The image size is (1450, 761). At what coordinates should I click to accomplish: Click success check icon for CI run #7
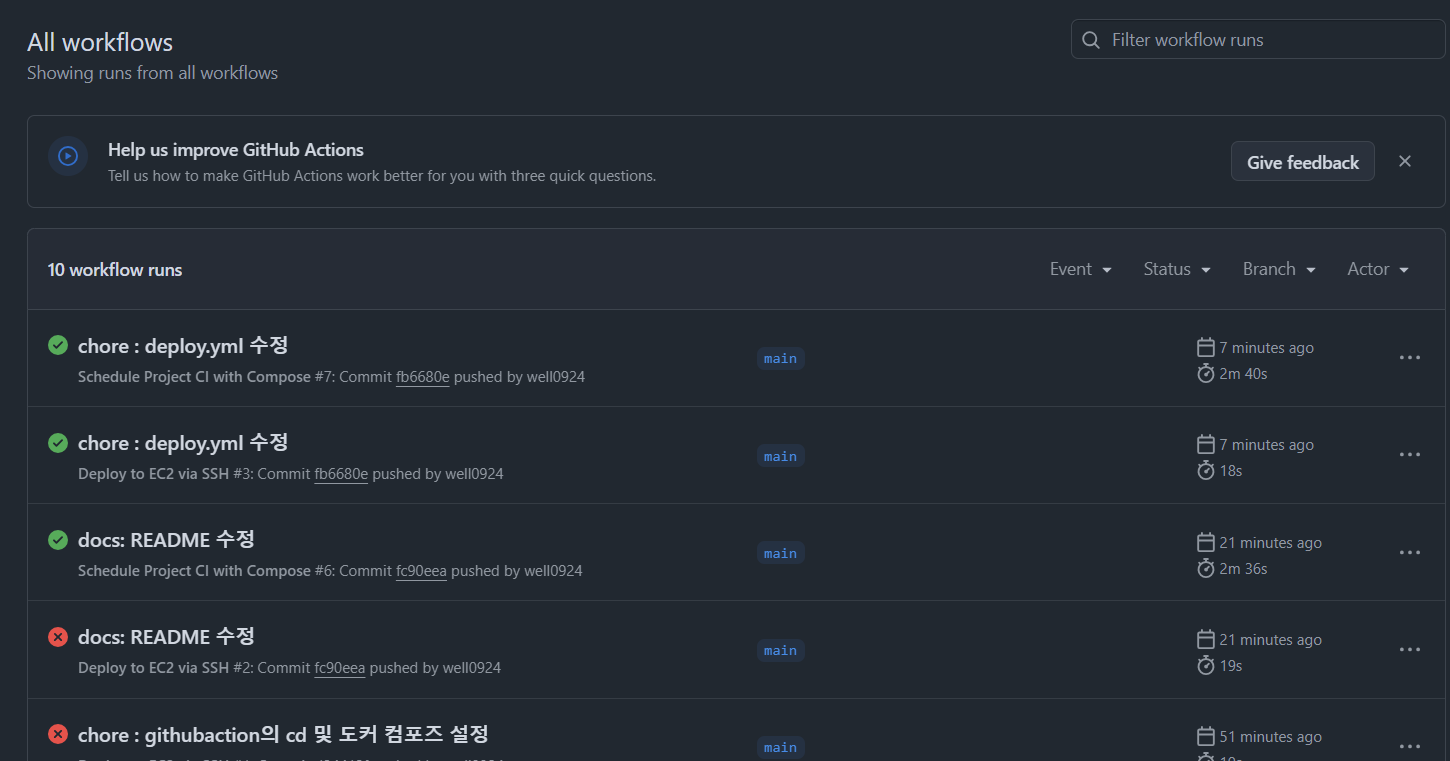click(x=58, y=345)
